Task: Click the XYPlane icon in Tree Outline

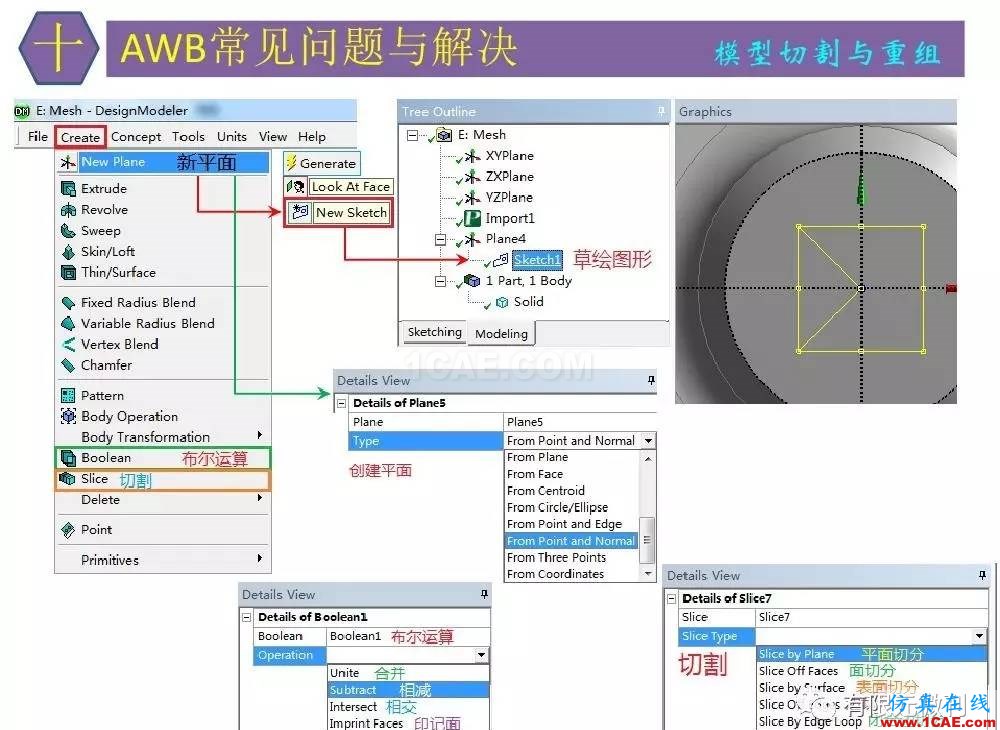Action: [x=473, y=156]
